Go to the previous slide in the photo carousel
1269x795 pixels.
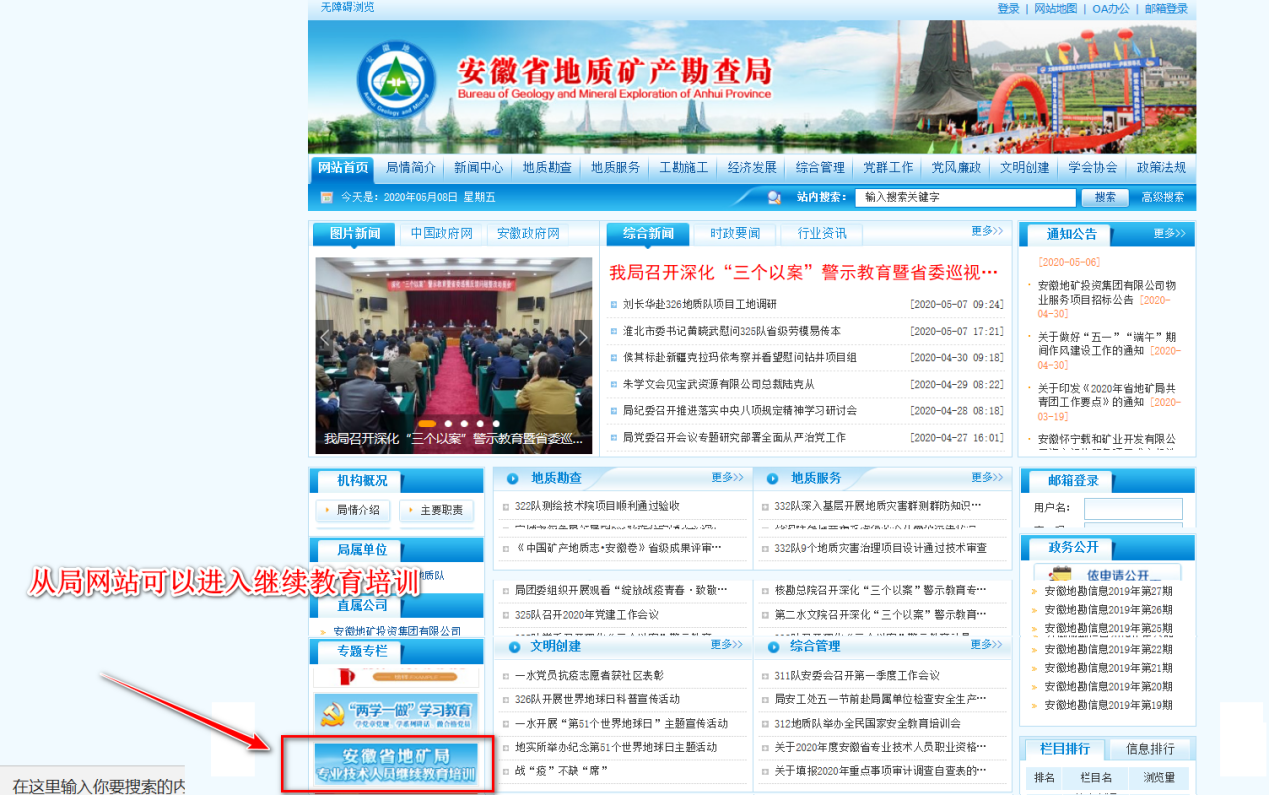coord(324,338)
